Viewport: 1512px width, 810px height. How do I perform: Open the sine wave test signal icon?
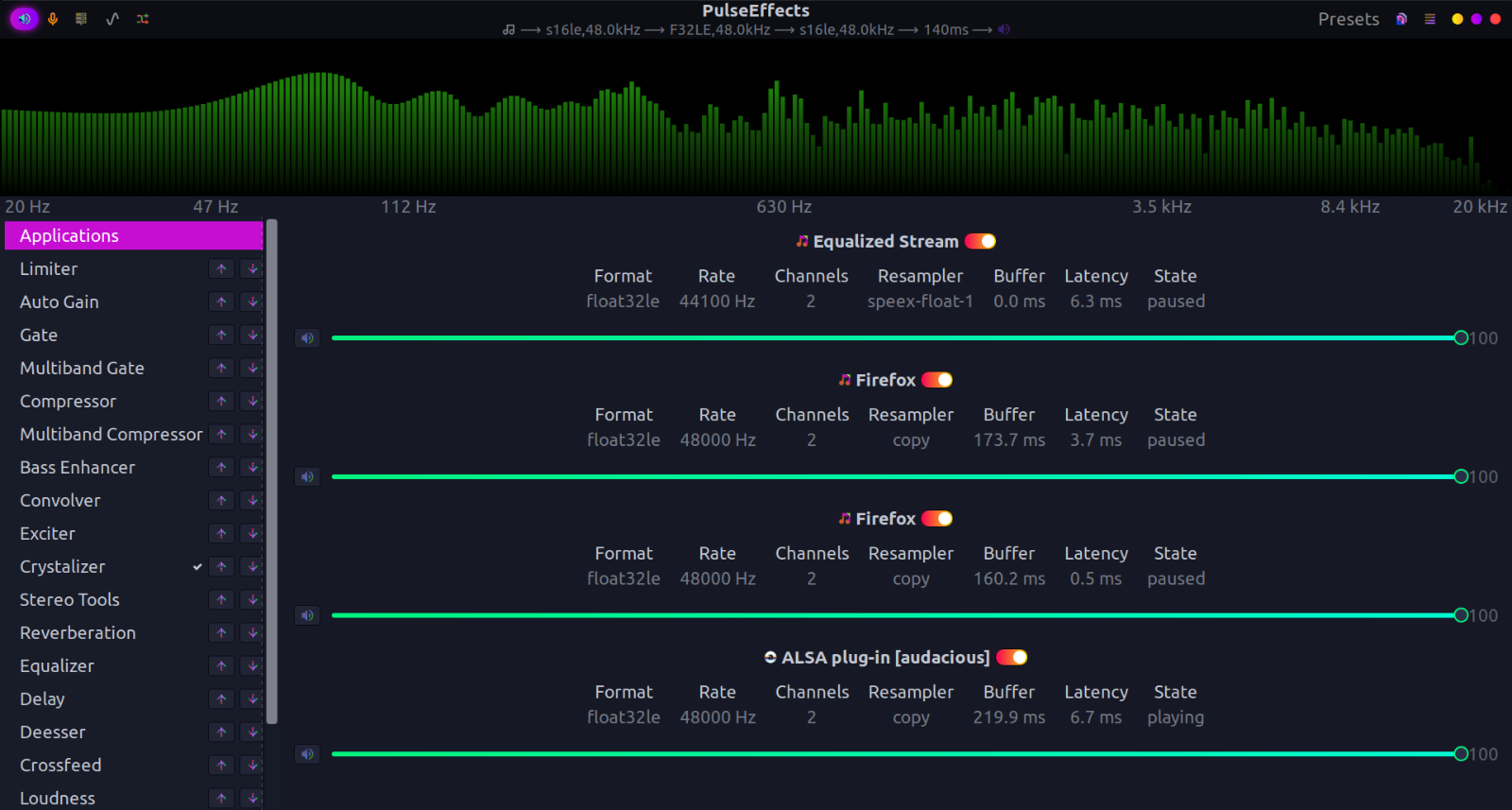click(112, 19)
